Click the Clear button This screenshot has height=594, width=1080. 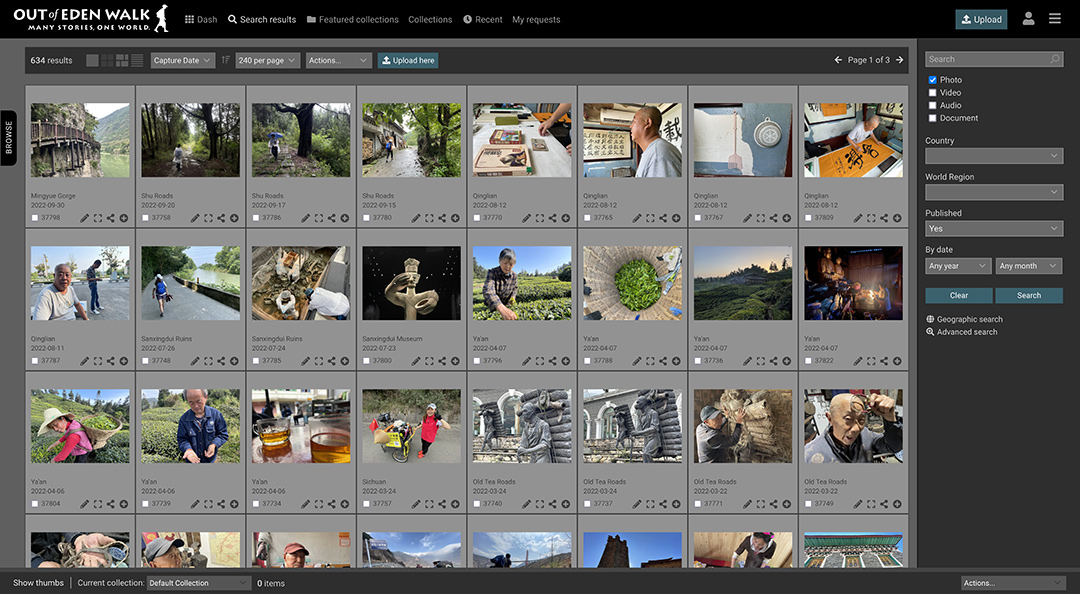coord(959,295)
